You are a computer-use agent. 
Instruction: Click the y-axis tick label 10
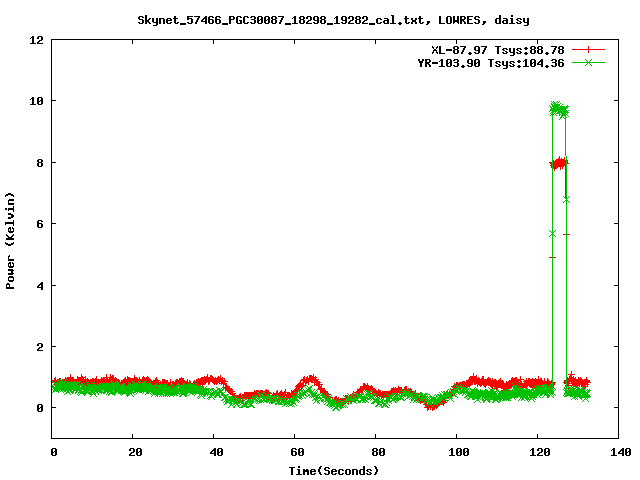[36, 101]
